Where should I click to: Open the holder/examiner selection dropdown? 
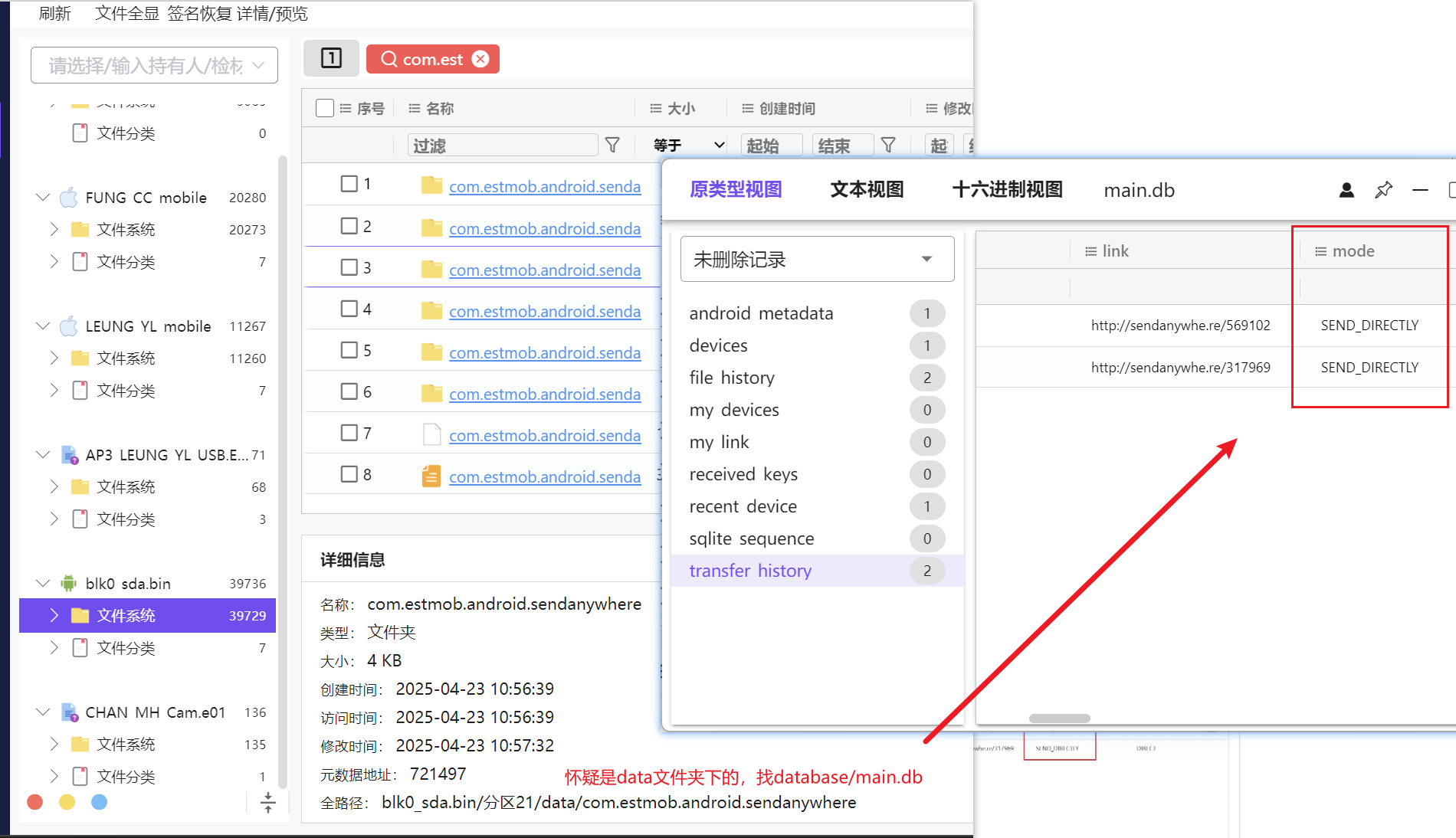(x=154, y=66)
